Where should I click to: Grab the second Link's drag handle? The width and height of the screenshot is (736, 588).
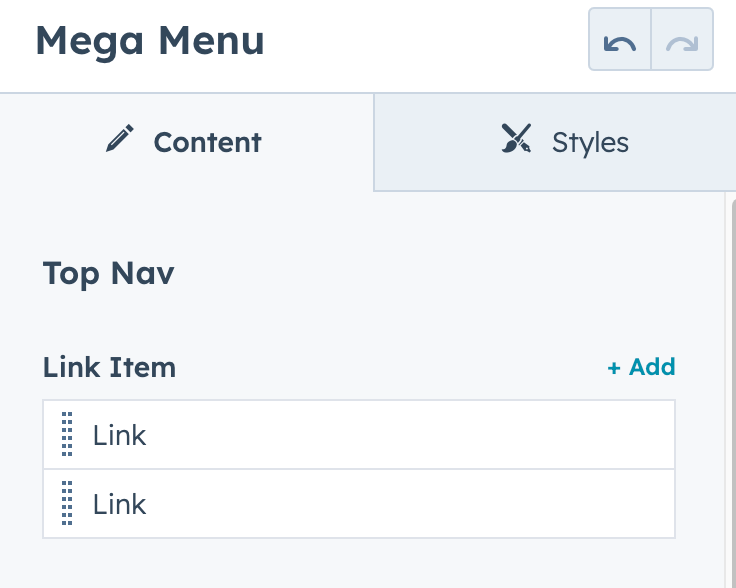[67, 504]
